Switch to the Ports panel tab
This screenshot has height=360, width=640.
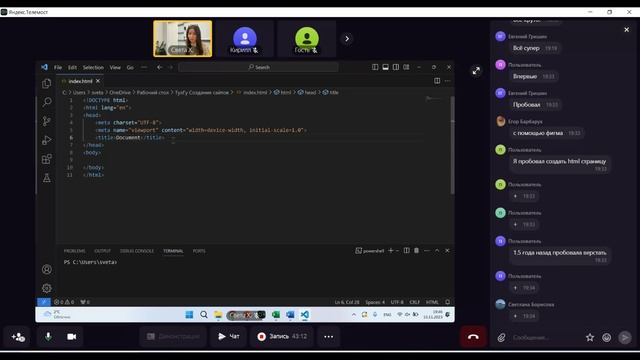click(x=199, y=251)
